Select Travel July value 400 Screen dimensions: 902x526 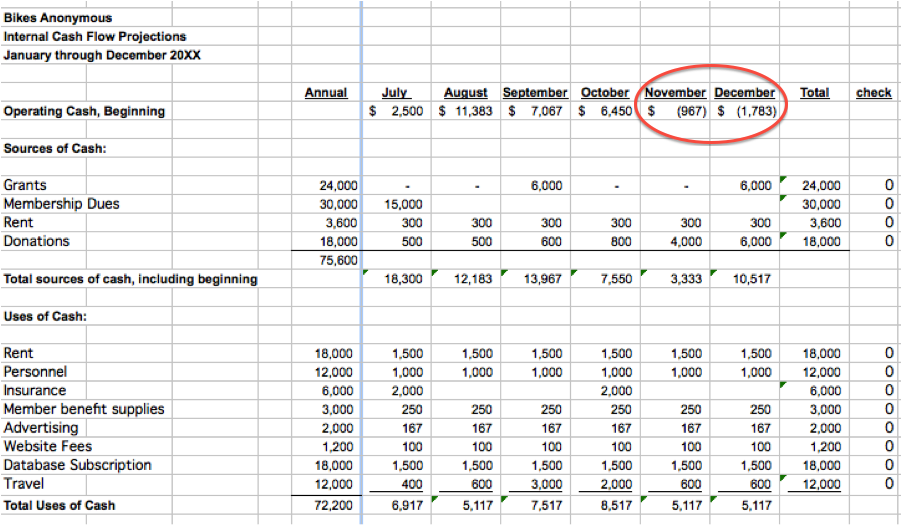412,485
